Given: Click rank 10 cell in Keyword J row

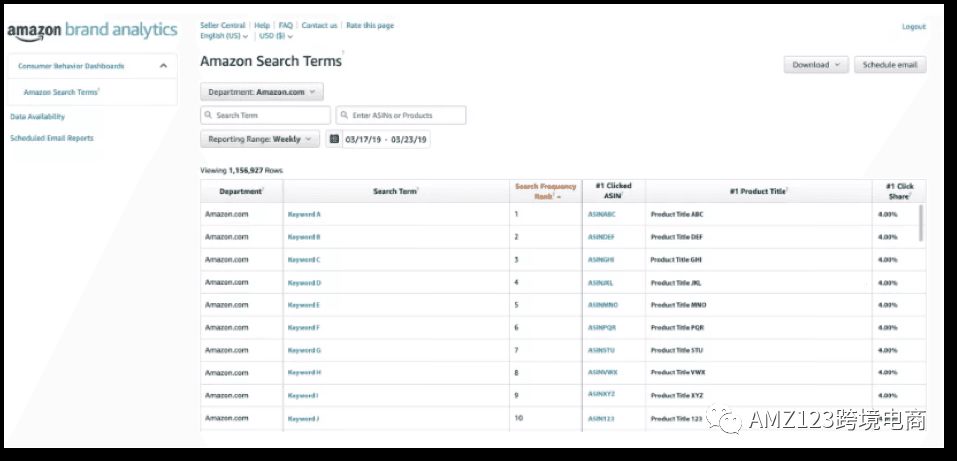Looking at the screenshot, I should pyautogui.click(x=546, y=418).
